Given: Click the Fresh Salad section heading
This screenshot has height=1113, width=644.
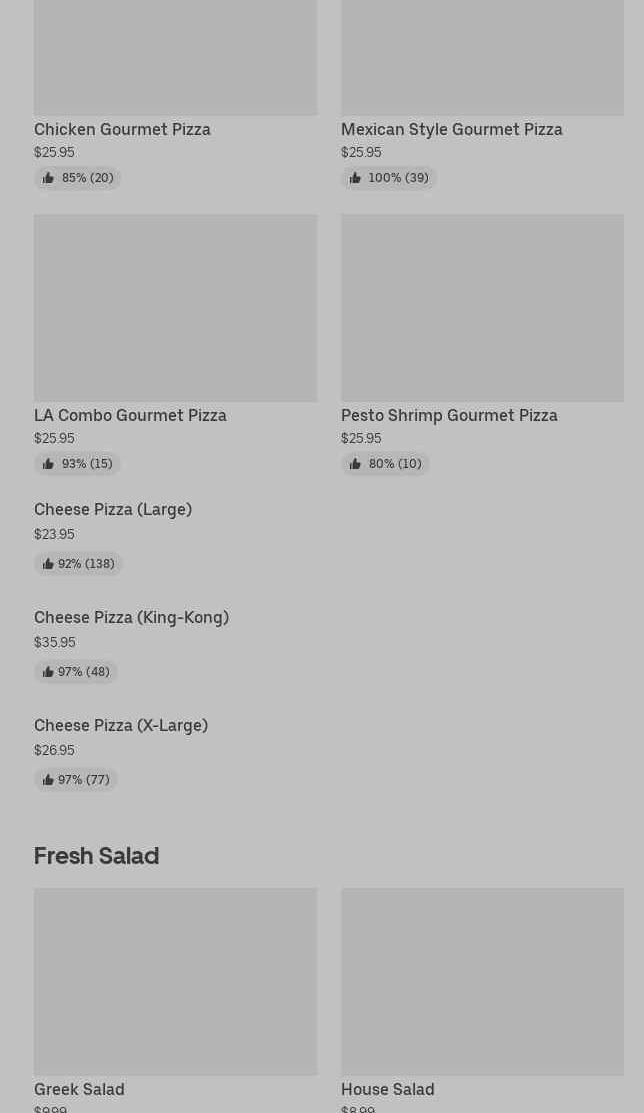Looking at the screenshot, I should (x=96, y=856).
